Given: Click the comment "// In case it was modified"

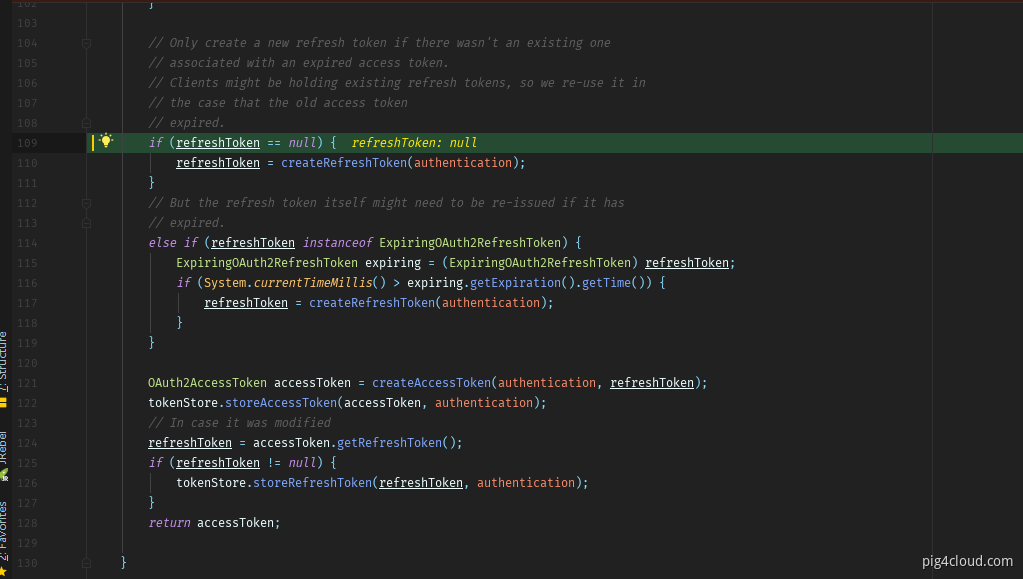Looking at the screenshot, I should tap(239, 423).
